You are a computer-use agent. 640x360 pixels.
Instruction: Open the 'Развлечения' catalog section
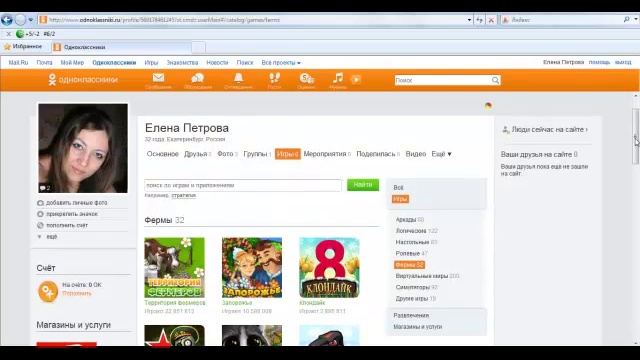[x=411, y=316]
